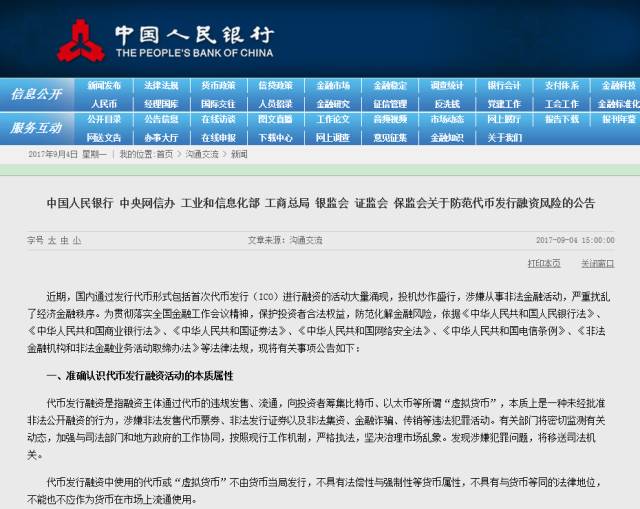Screen dimensions: 640x509
Task: Select 图文直播 in service menu
Action: 275,119
